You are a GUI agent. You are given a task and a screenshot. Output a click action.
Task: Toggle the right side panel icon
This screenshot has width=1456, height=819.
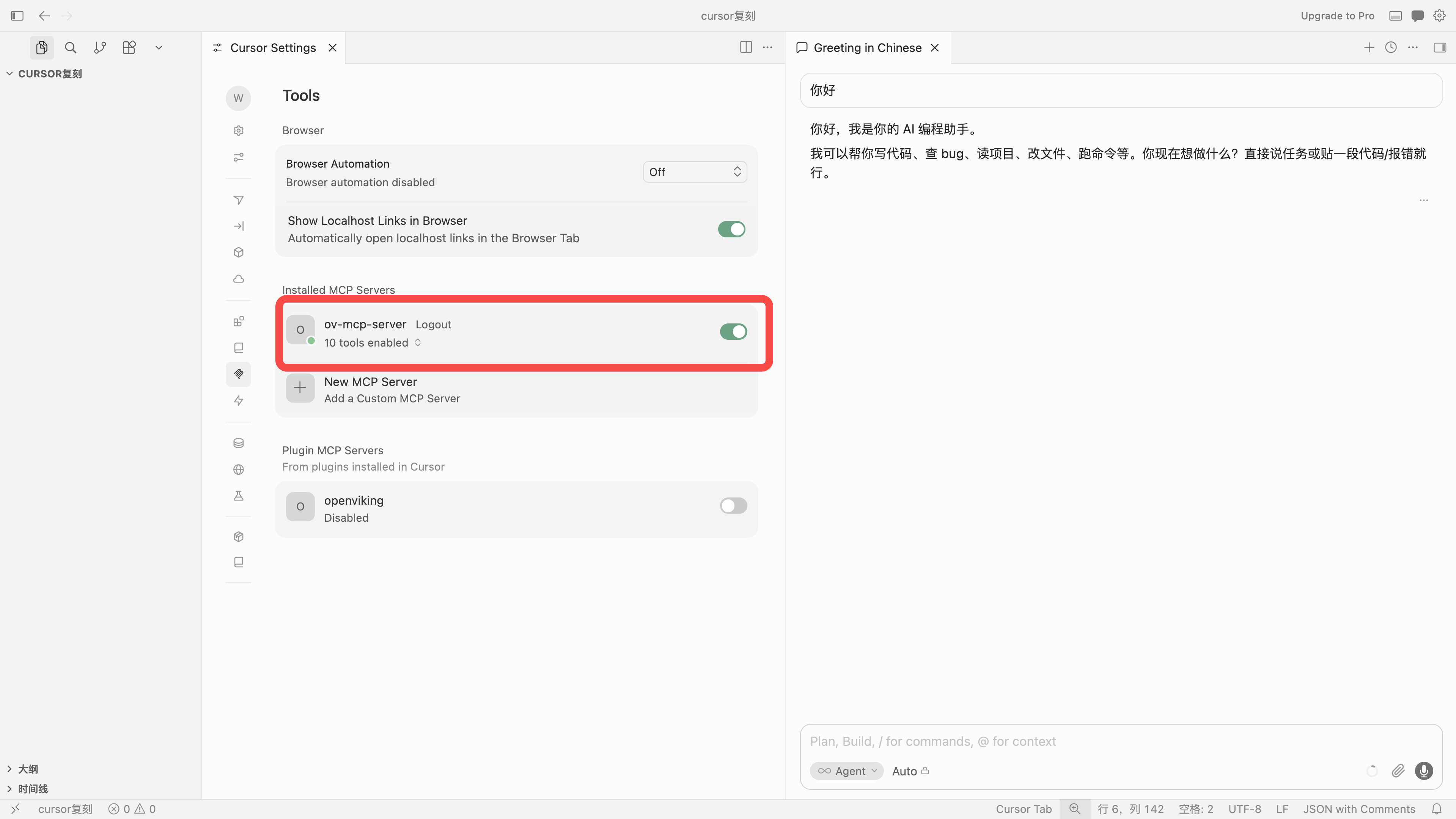coord(1440,47)
